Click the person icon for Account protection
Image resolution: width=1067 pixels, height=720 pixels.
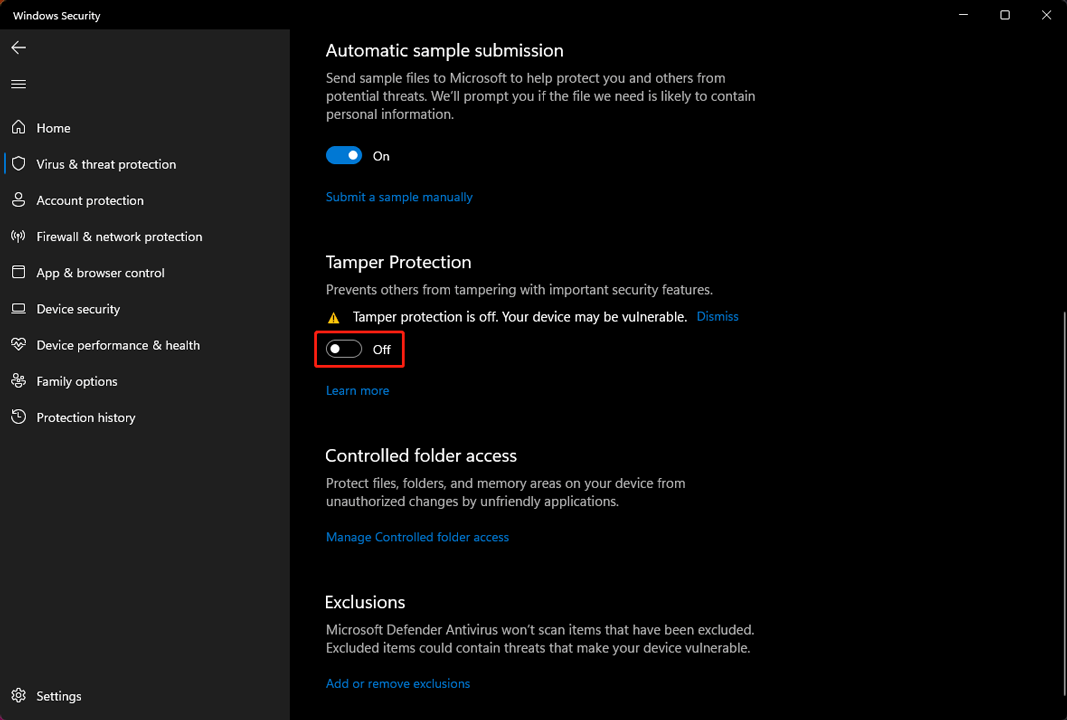coord(18,199)
